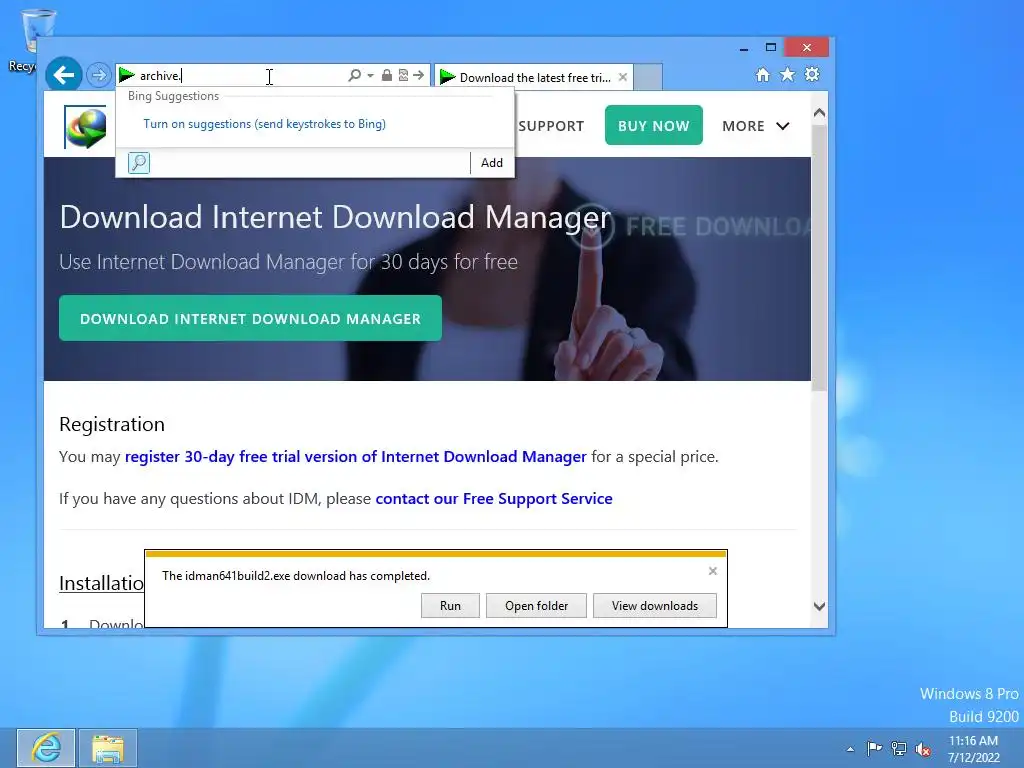Click the muted volume tray icon
This screenshot has width=1024, height=768.
click(923, 749)
